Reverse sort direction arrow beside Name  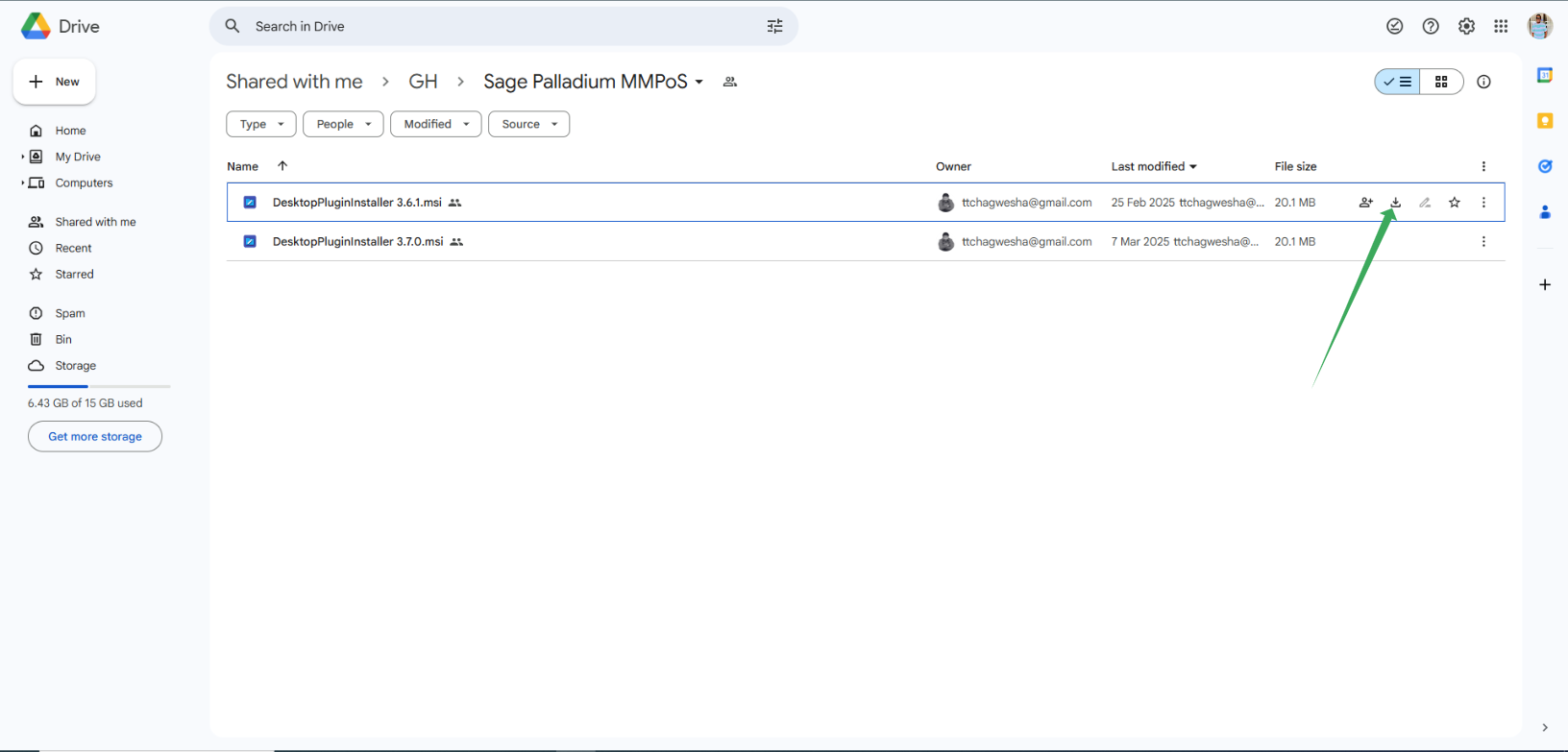[282, 166]
